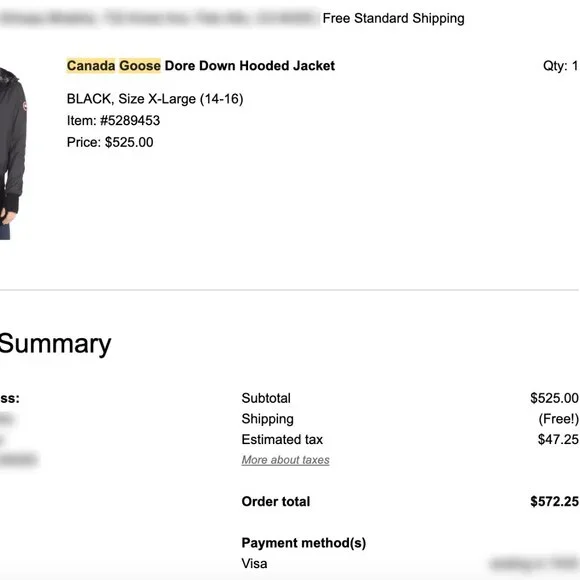Click the Canada Goose jacket product image

pos(13,153)
